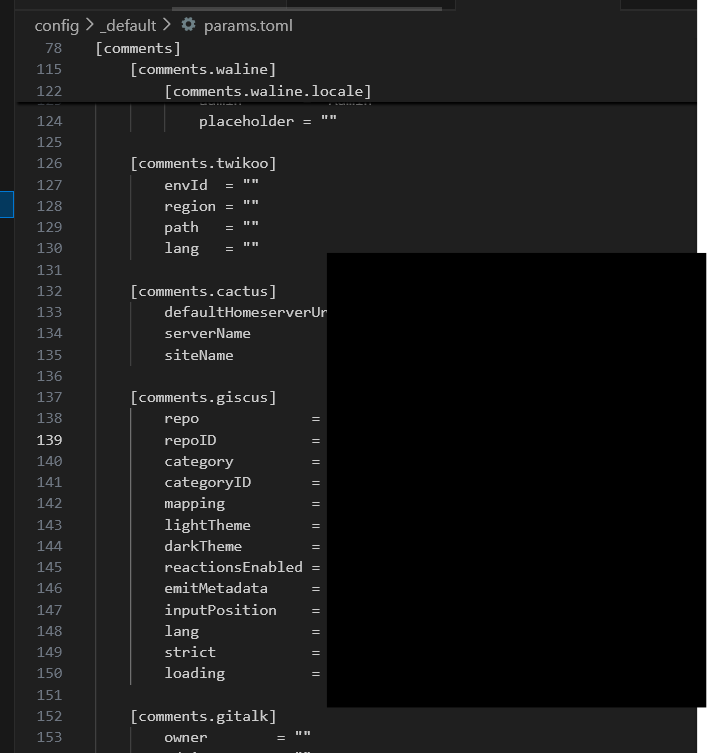Select params.toml in the breadcrumb path
This screenshot has width=707, height=753.
pyautogui.click(x=248, y=26)
